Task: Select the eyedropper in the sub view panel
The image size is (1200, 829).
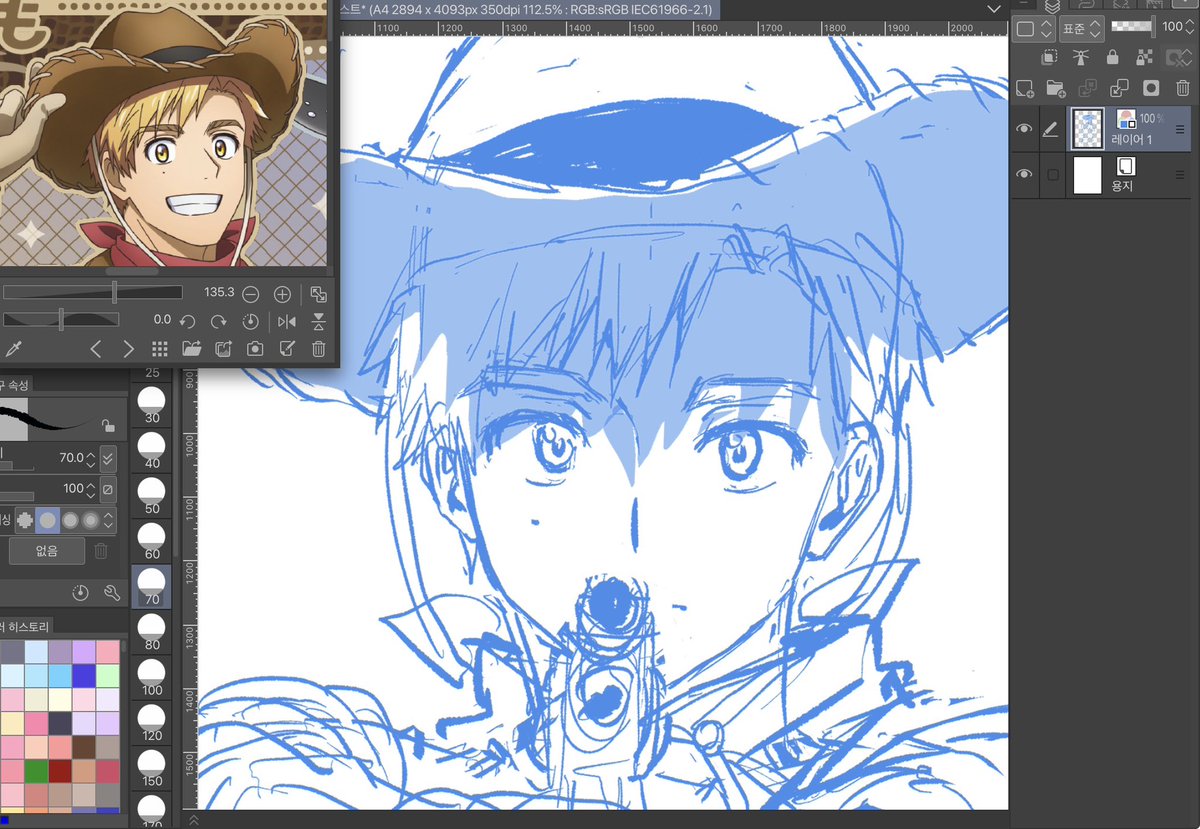Action: [x=13, y=349]
